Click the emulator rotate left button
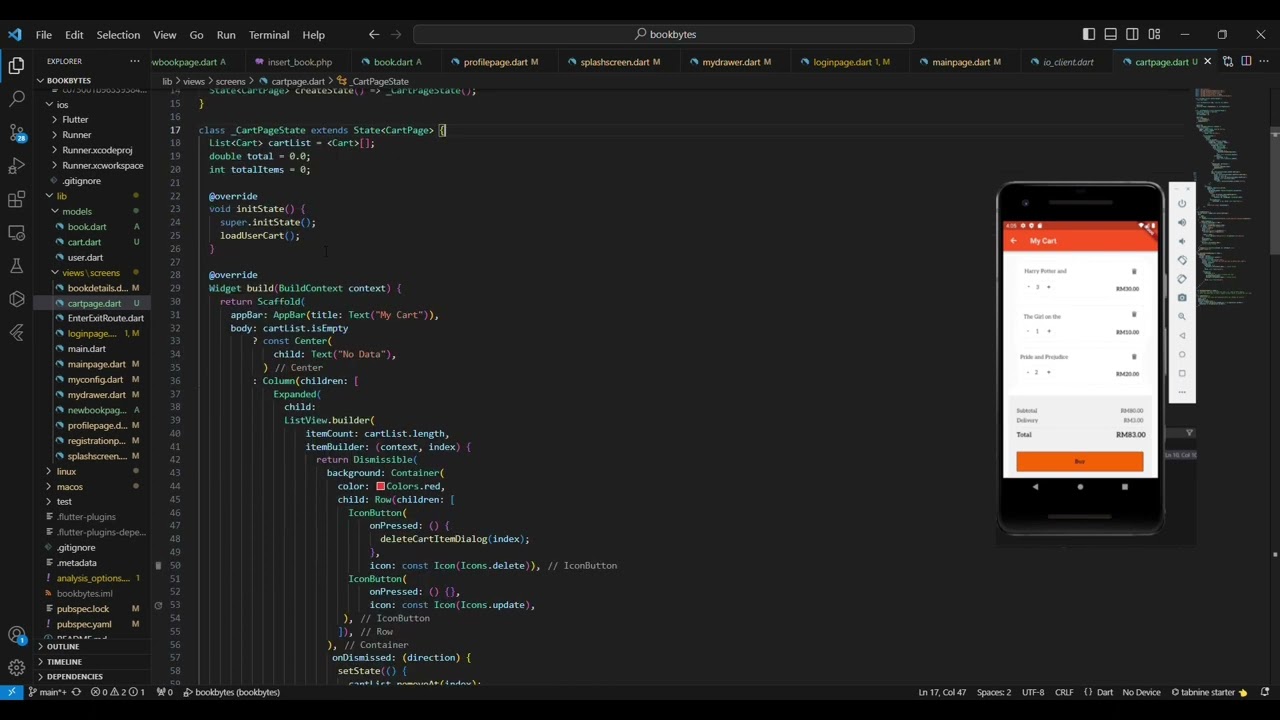 pos(1182,260)
